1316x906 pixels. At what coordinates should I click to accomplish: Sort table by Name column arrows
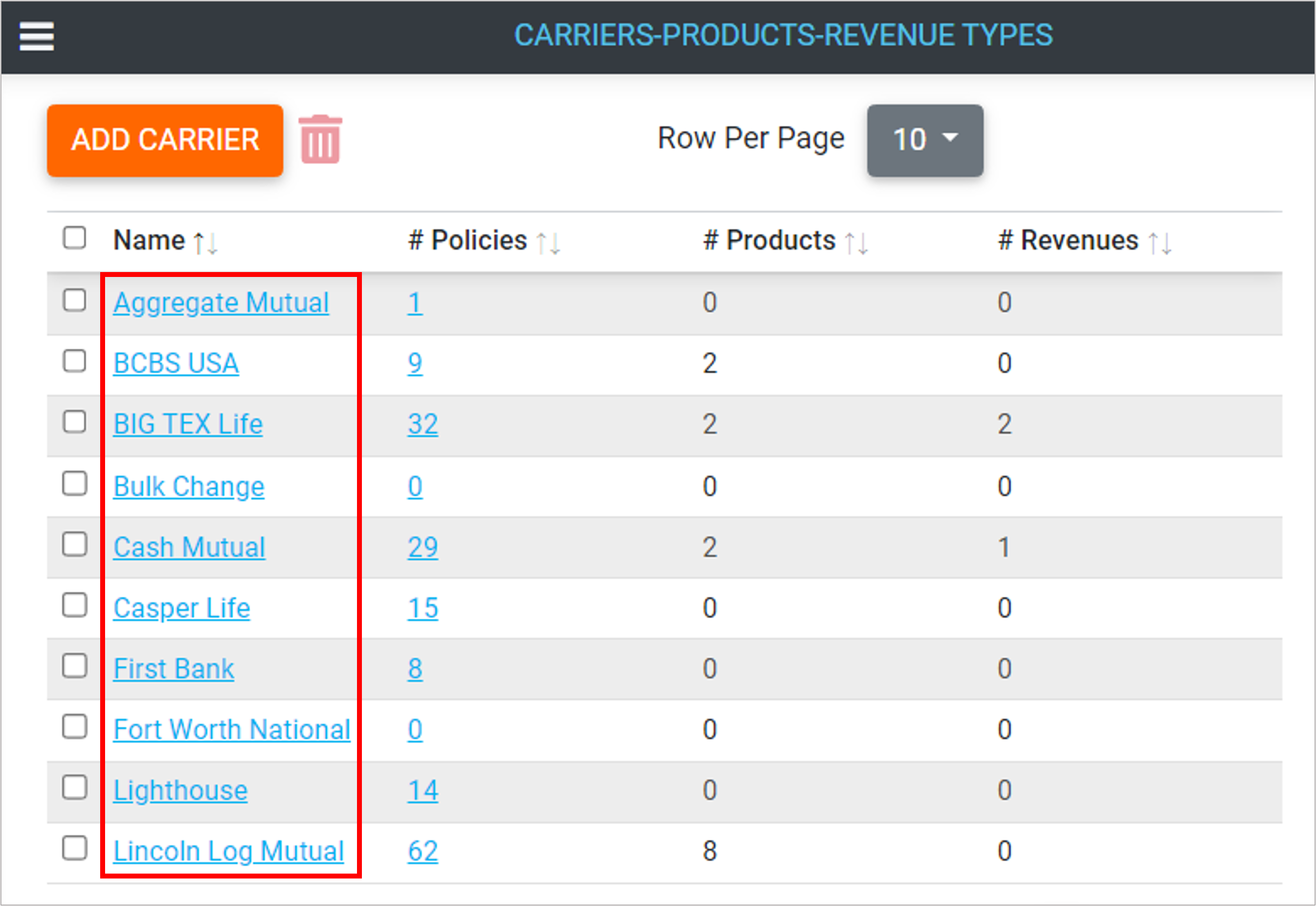[205, 243]
